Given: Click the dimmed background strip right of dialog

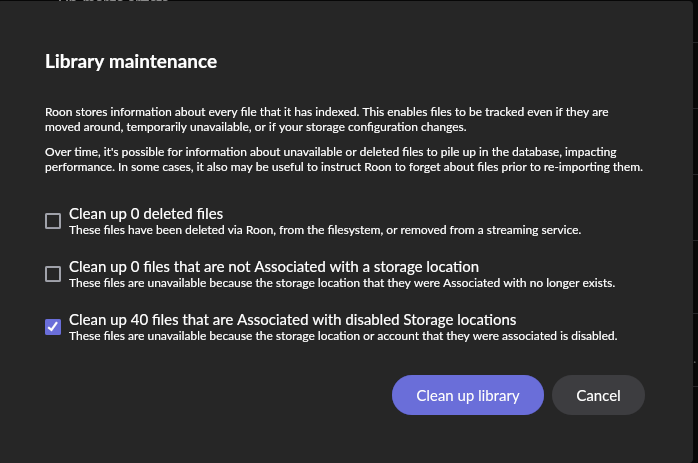Looking at the screenshot, I should (x=695, y=232).
